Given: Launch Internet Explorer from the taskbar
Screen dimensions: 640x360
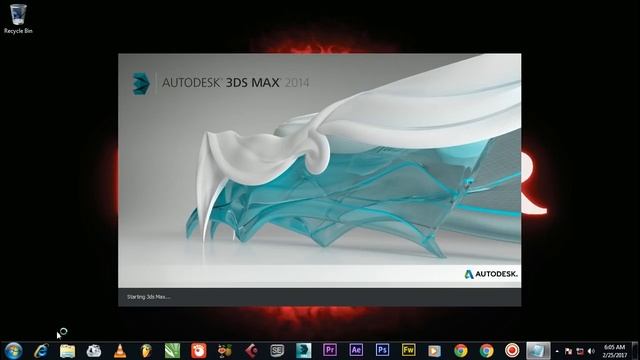Looking at the screenshot, I should point(41,351).
